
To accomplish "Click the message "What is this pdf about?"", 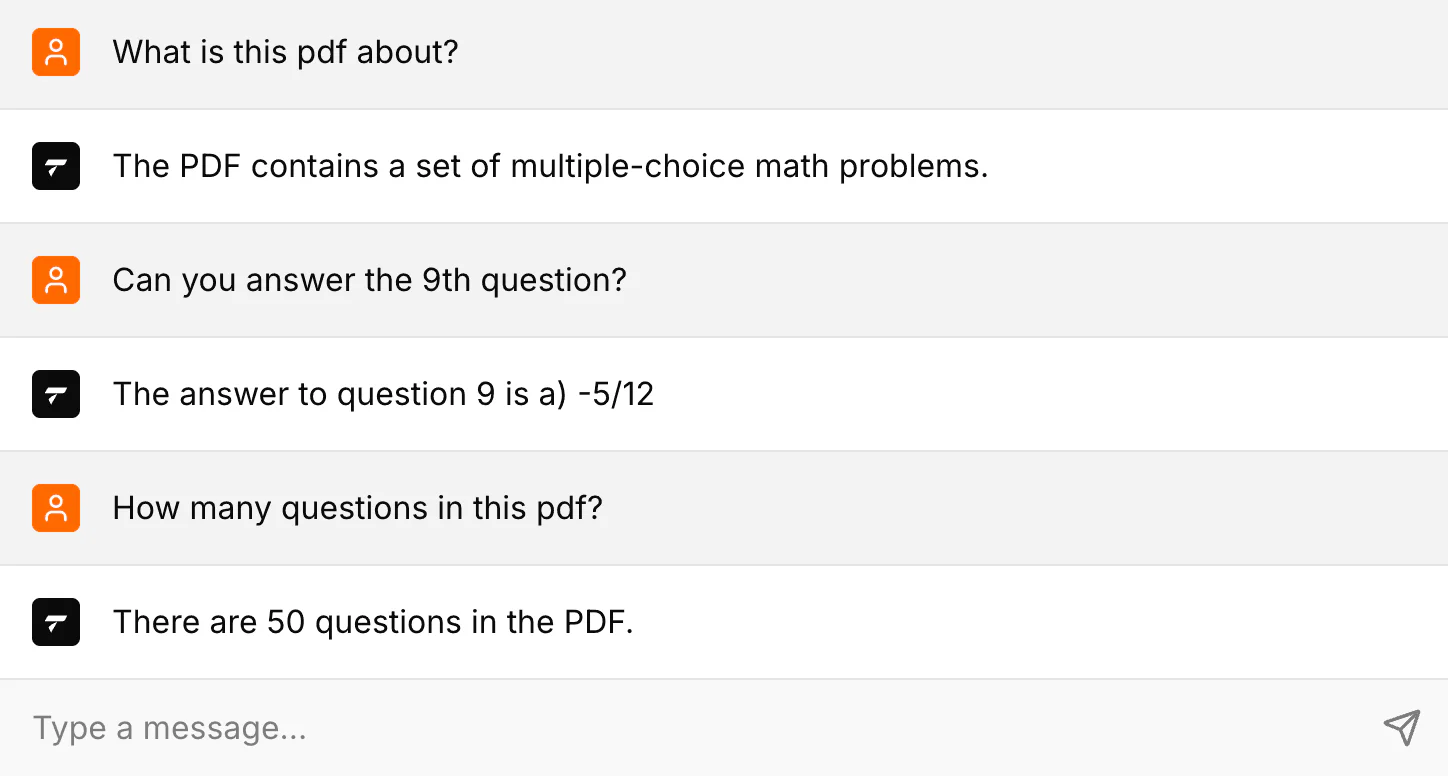I will (285, 52).
